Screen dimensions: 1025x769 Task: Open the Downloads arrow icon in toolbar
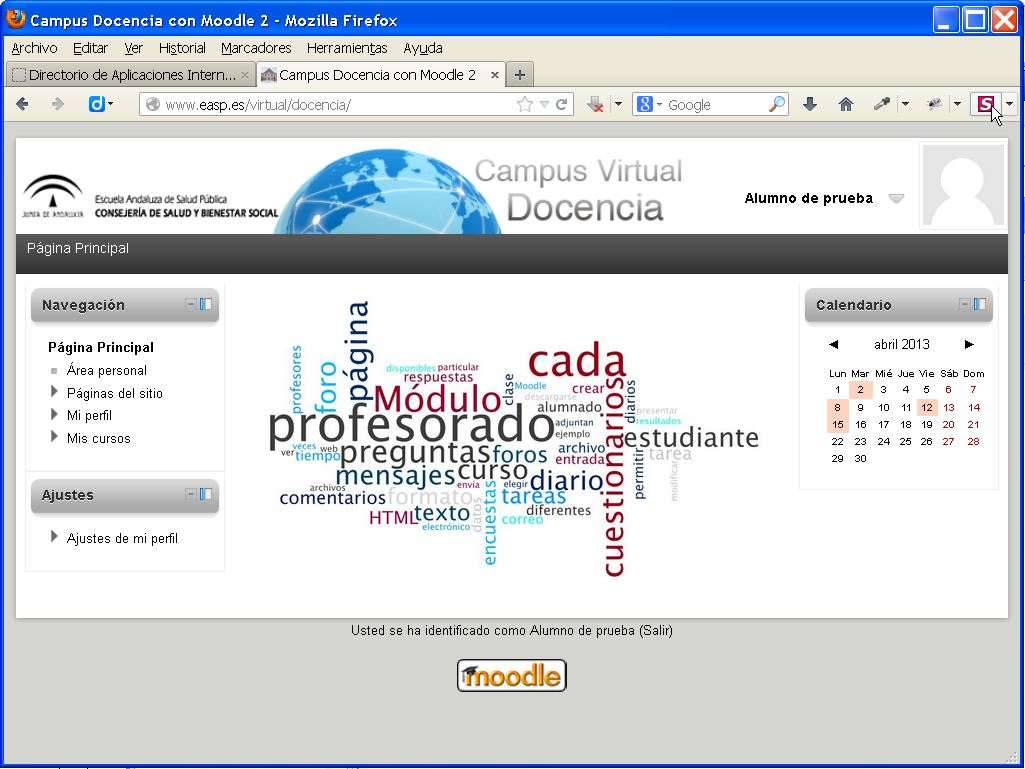click(x=810, y=104)
